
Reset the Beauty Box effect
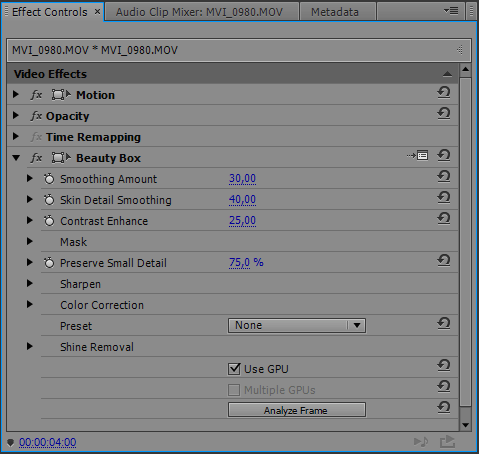[x=444, y=156]
